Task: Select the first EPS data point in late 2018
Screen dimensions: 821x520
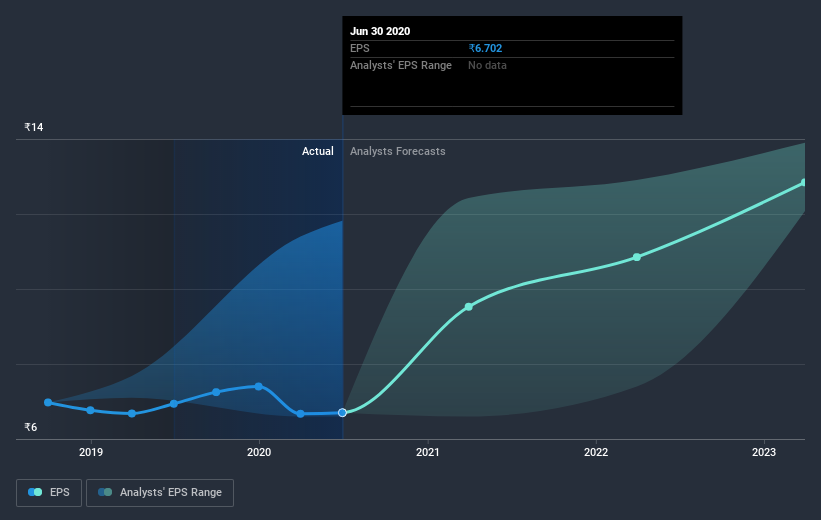Action: point(48,402)
